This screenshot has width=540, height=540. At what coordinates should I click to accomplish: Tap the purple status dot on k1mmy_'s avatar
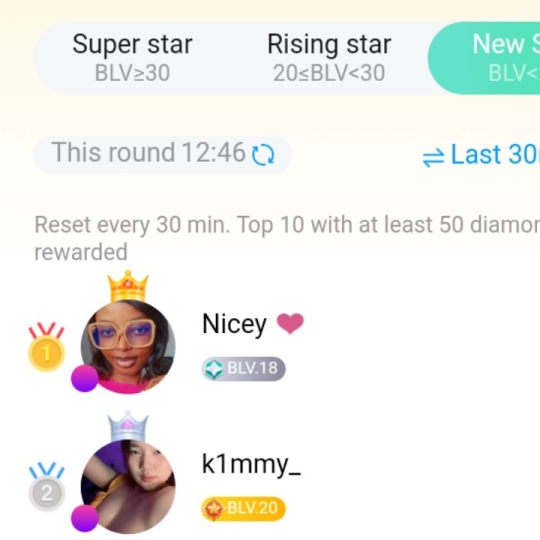(85, 518)
